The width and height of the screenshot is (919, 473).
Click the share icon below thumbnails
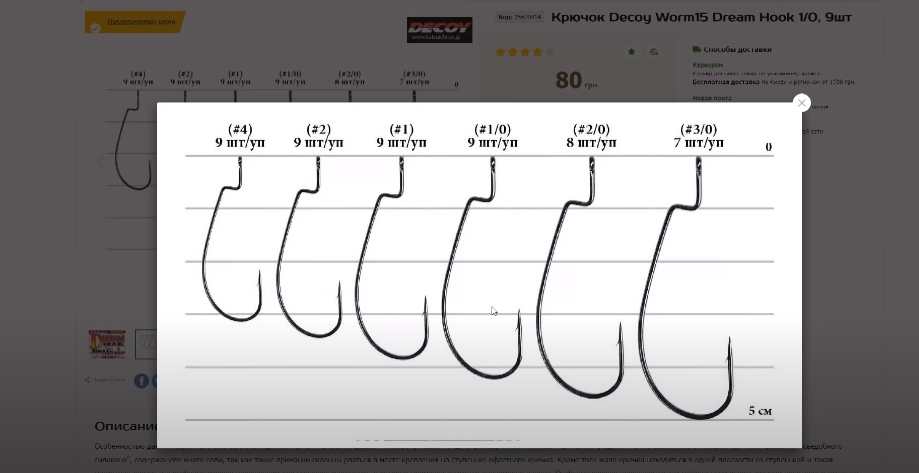click(87, 380)
